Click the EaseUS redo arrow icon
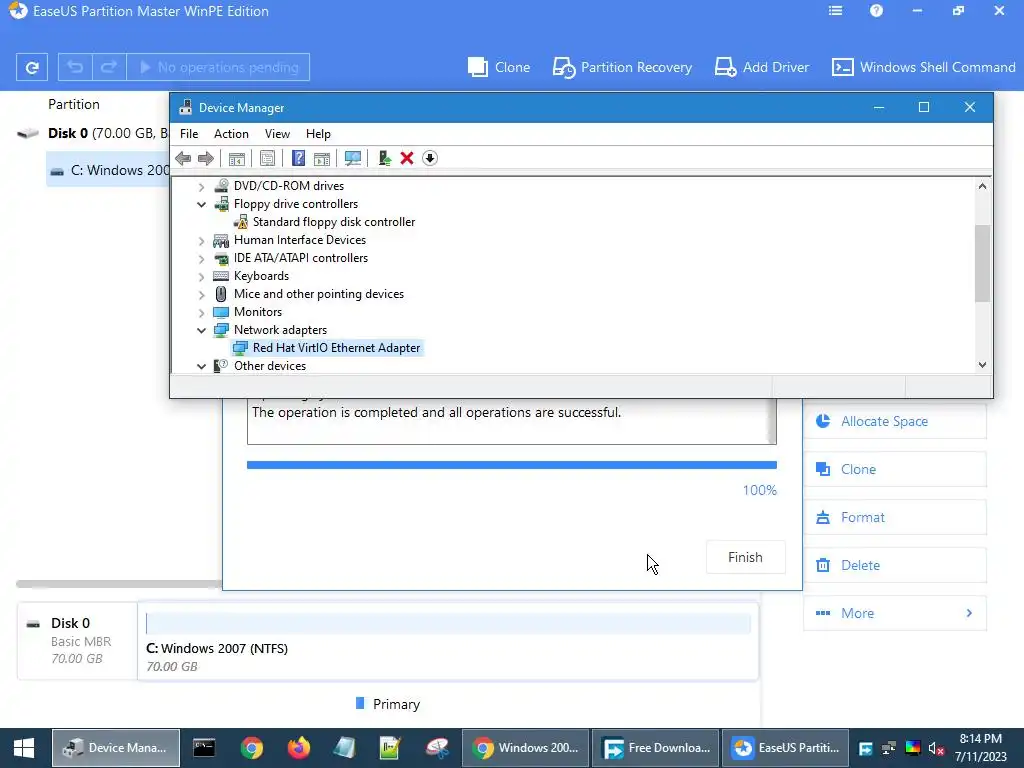The image size is (1024, 768). 109,67
